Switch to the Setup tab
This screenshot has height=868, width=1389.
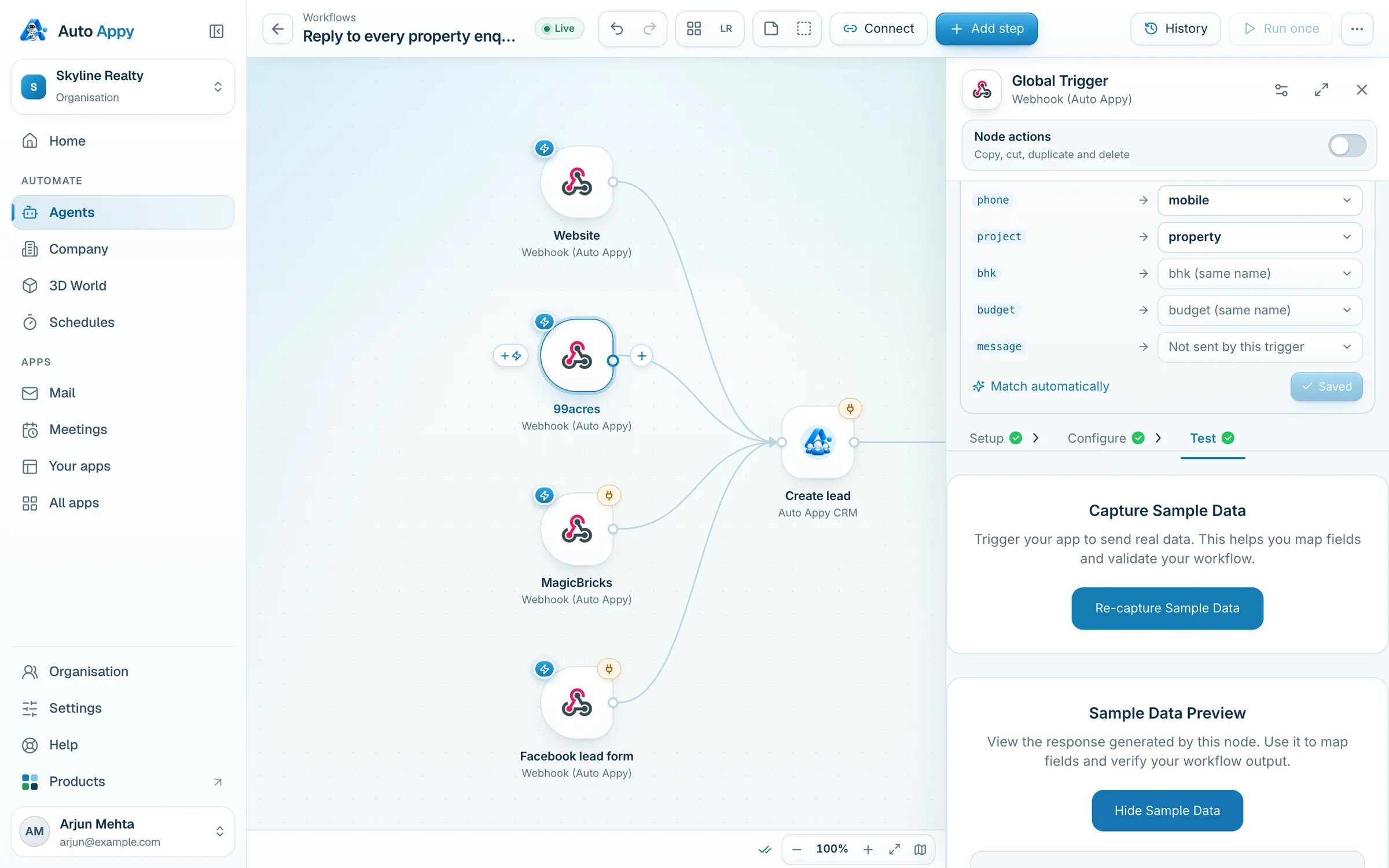click(x=995, y=438)
